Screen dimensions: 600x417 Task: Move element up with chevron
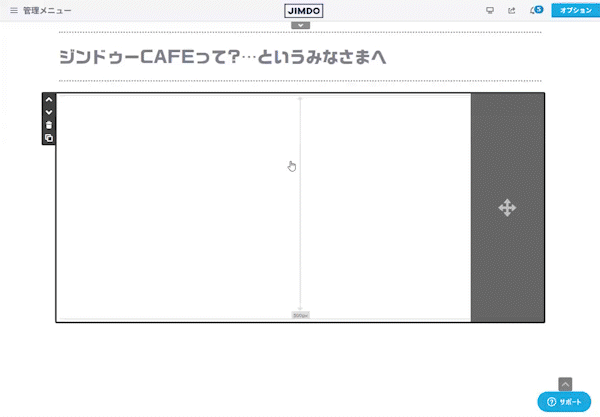[x=49, y=99]
